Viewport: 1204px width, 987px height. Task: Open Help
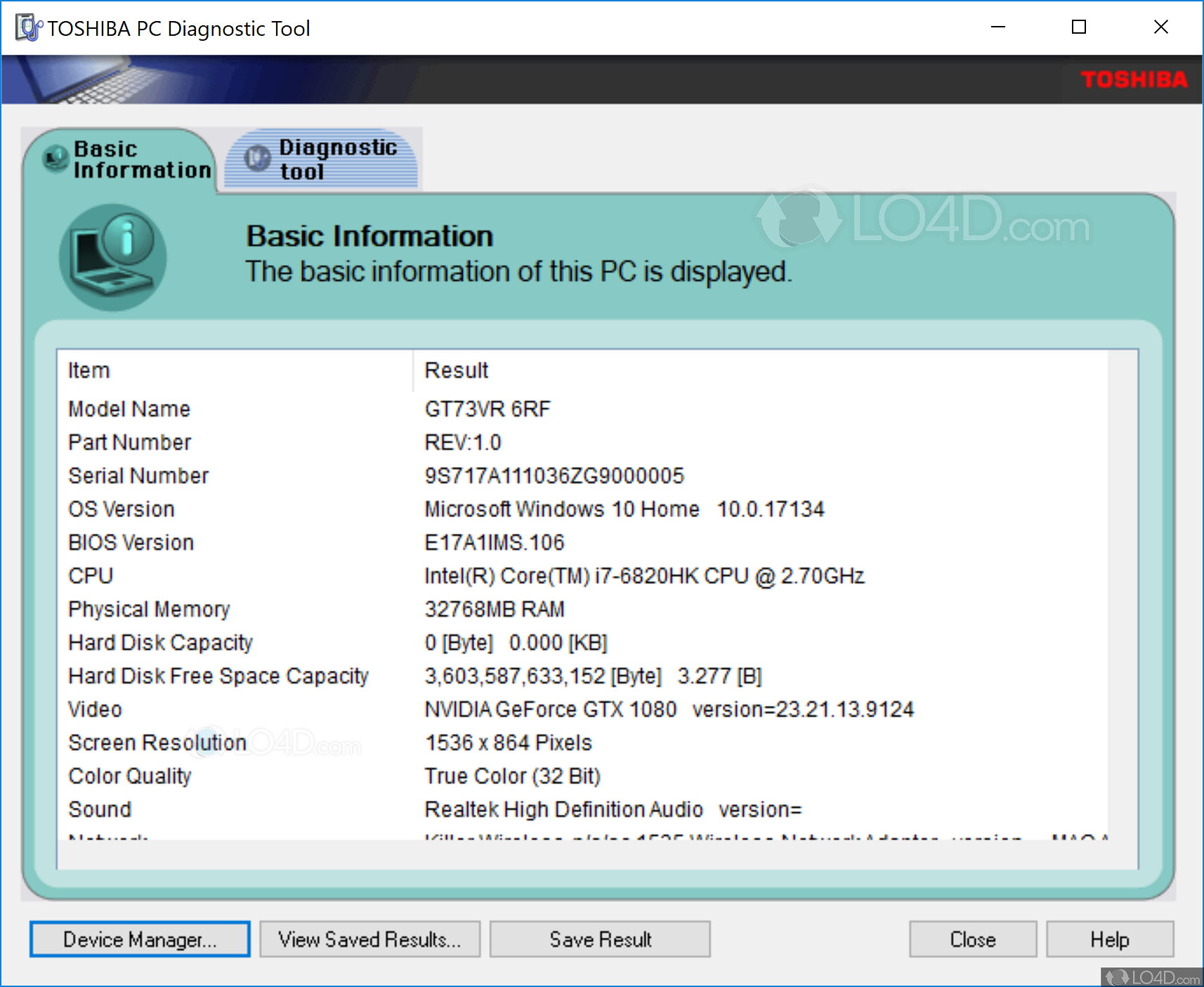[1109, 939]
